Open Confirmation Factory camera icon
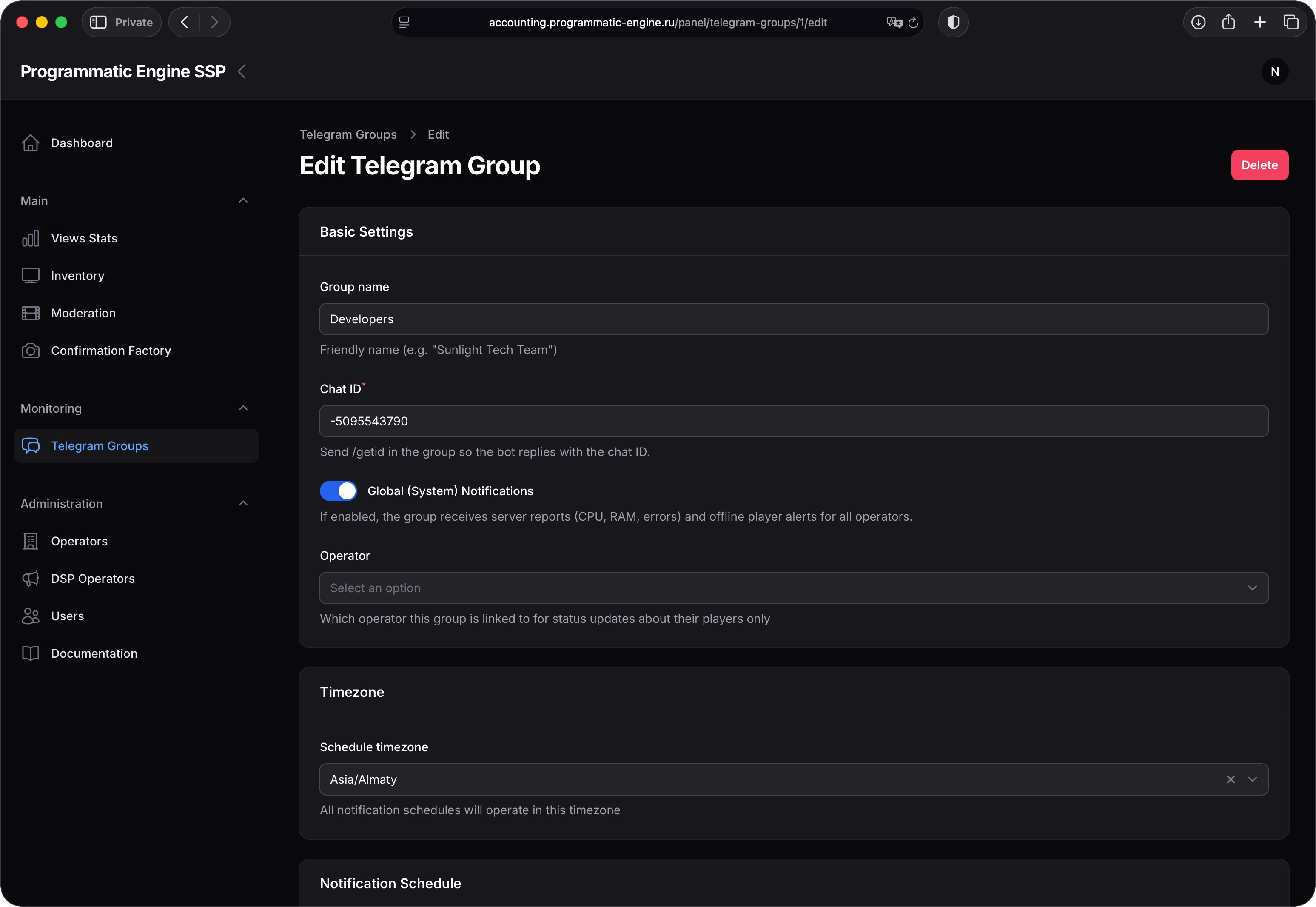The width and height of the screenshot is (1316, 907). pos(31,351)
